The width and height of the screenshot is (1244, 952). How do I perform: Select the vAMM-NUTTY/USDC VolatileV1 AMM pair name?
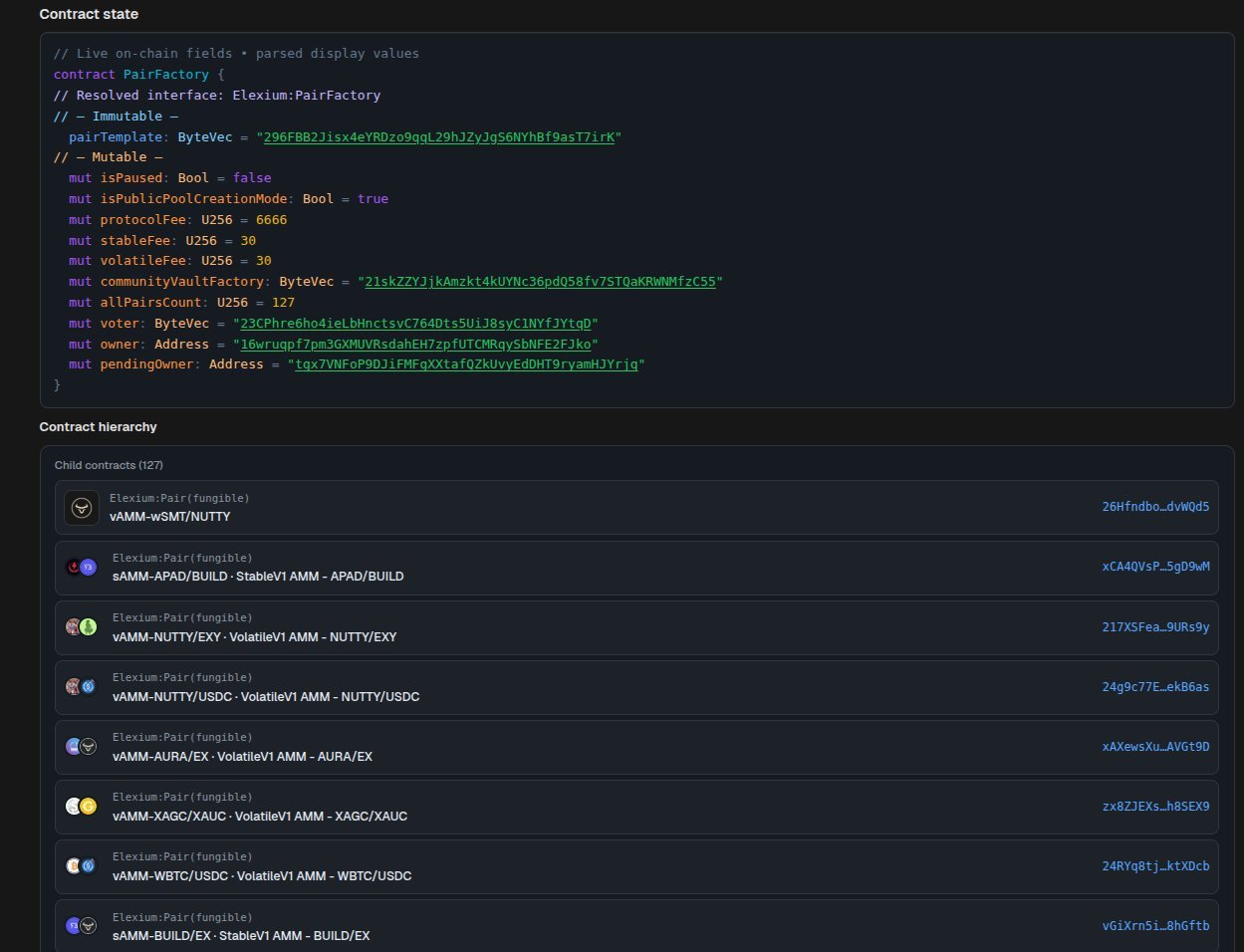266,697
